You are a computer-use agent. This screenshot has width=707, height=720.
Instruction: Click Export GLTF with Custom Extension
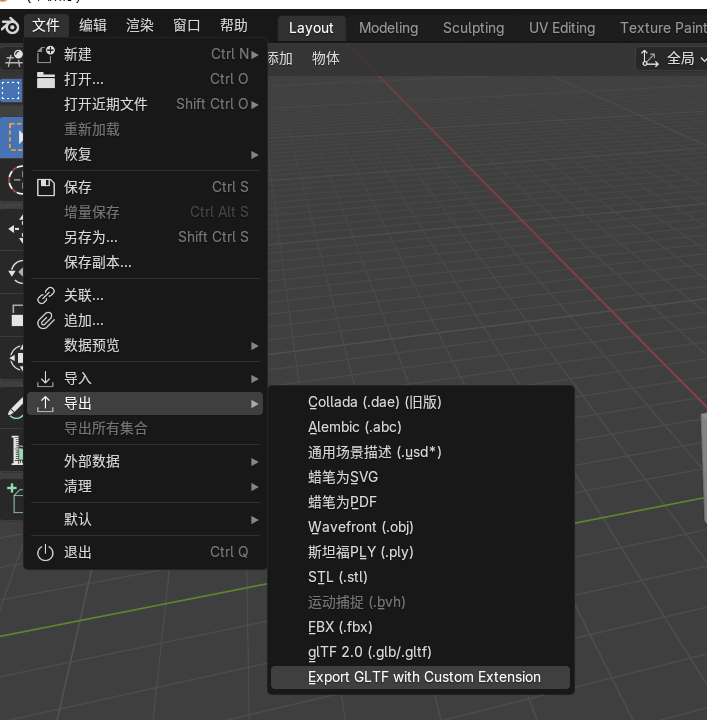tap(421, 677)
